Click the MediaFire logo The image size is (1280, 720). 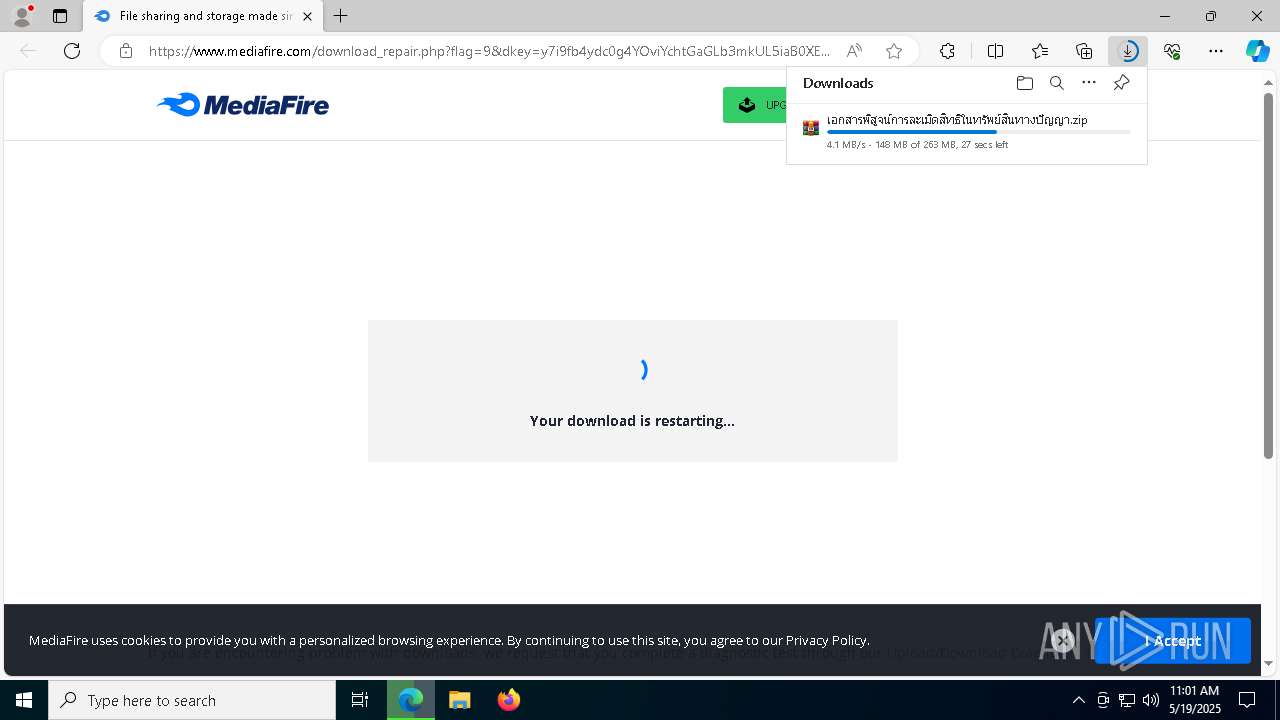(x=243, y=104)
